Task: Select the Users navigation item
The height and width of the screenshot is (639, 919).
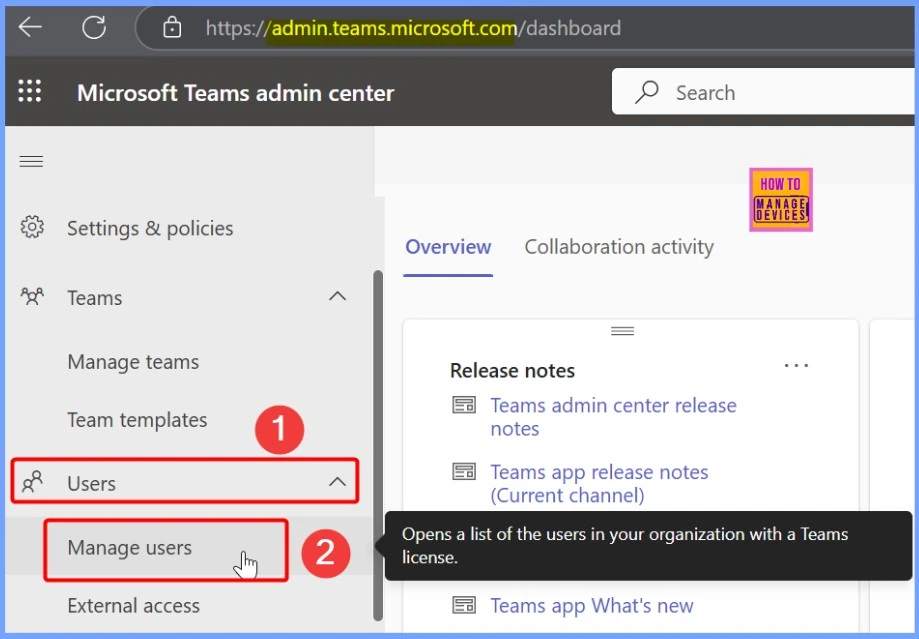Action: [185, 482]
